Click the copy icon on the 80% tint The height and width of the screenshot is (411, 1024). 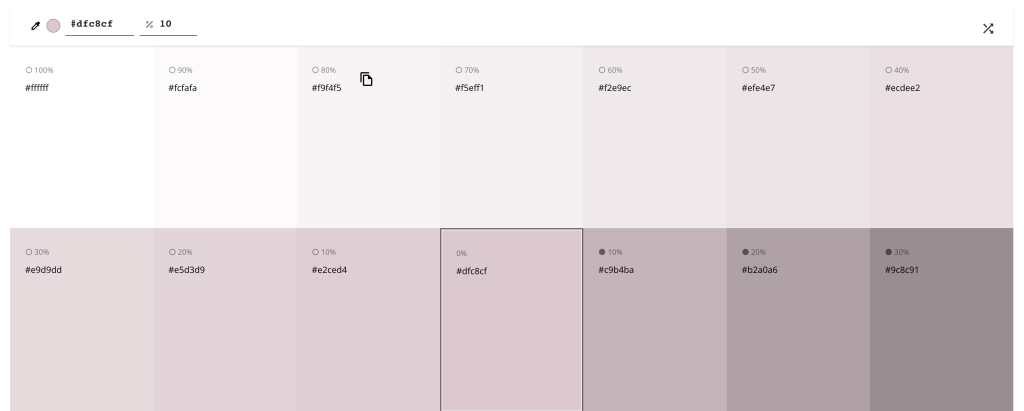pos(367,79)
